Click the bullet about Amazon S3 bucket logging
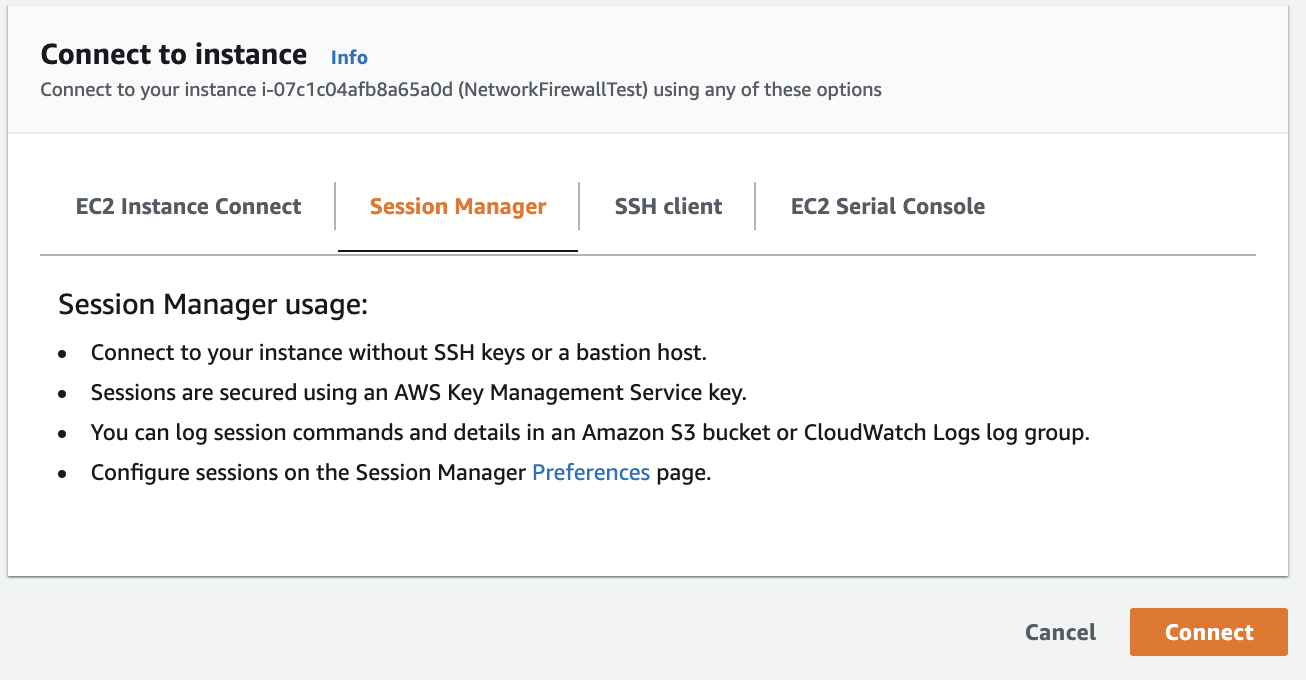 [590, 433]
